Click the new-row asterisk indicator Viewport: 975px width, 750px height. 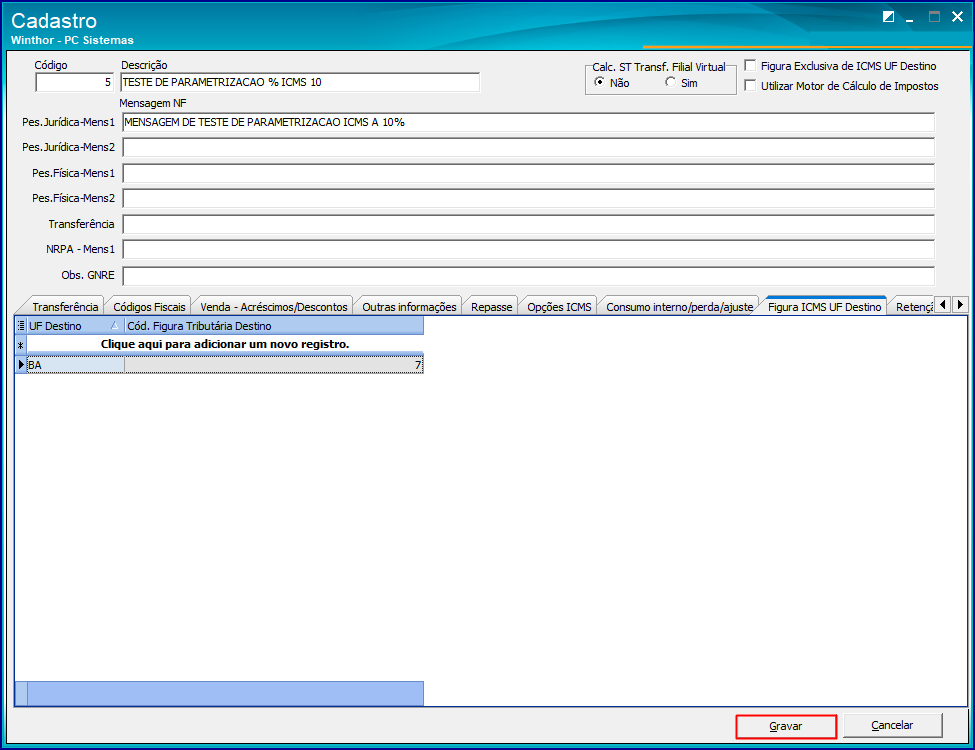pyautogui.click(x=21, y=345)
